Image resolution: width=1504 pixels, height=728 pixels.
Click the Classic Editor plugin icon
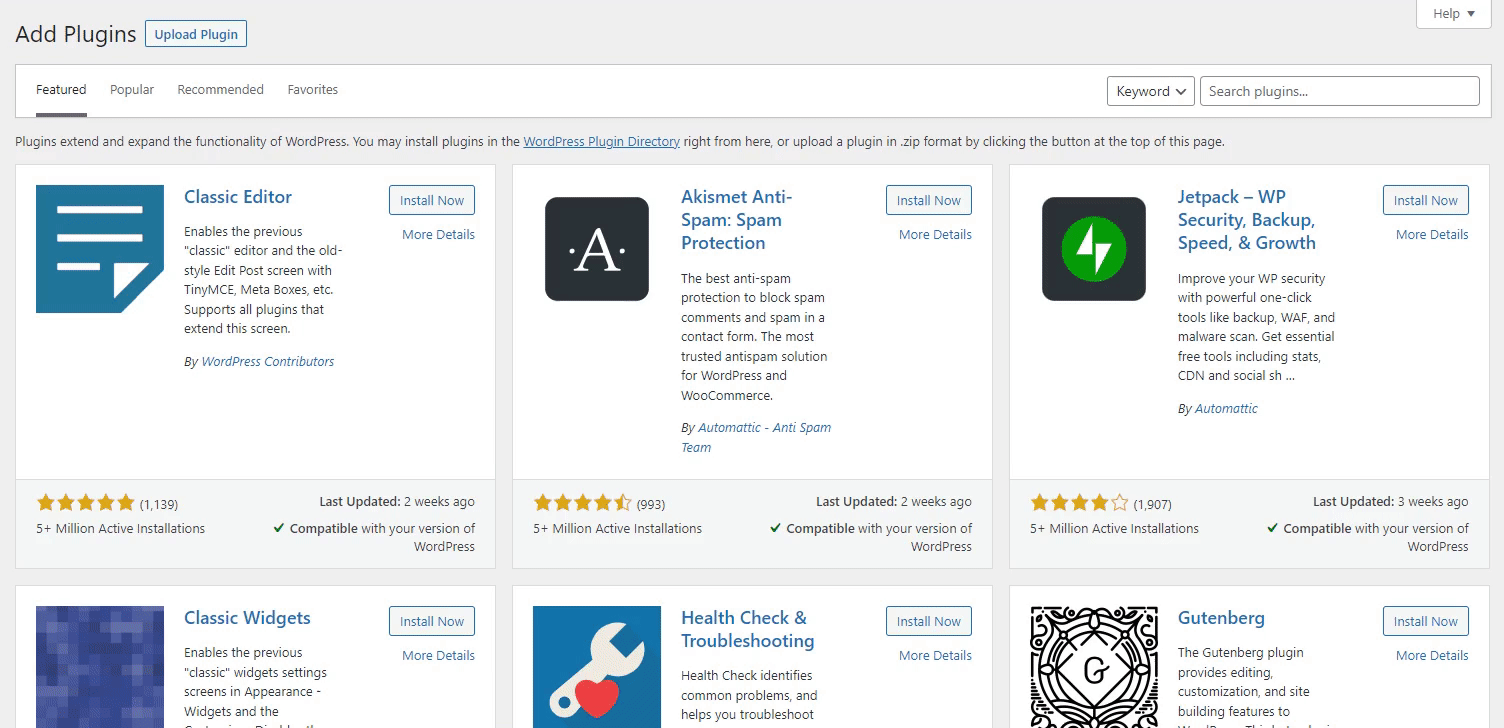click(100, 249)
